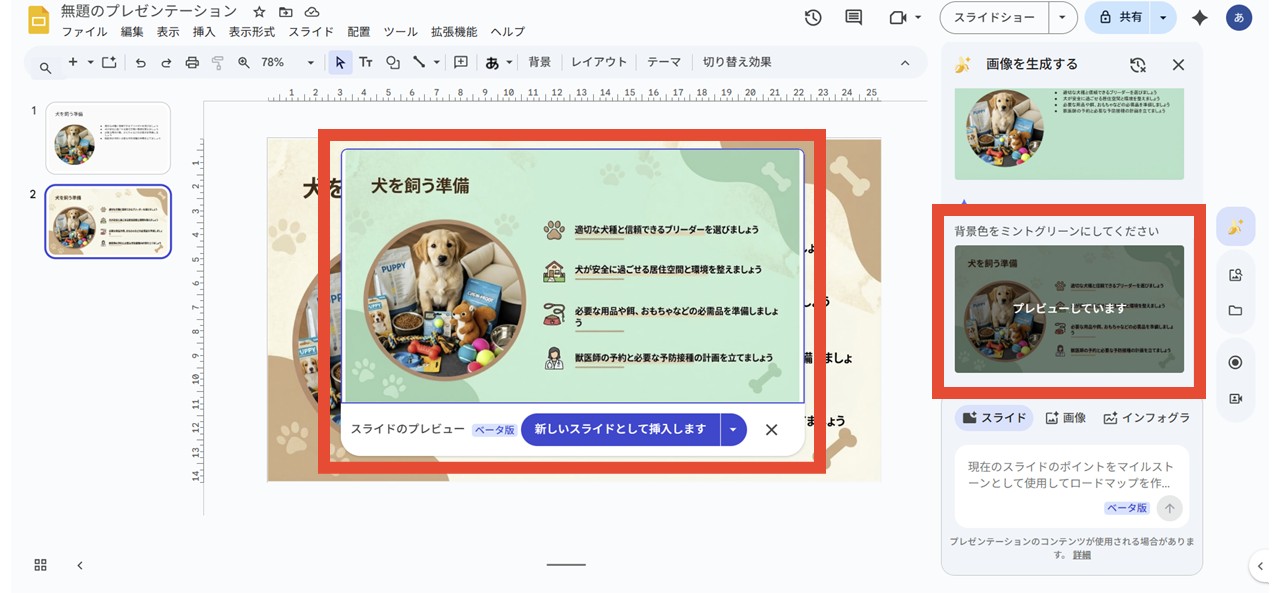Viewport: 1280px width, 593px height.
Task: Click the Undo icon
Action: click(143, 62)
